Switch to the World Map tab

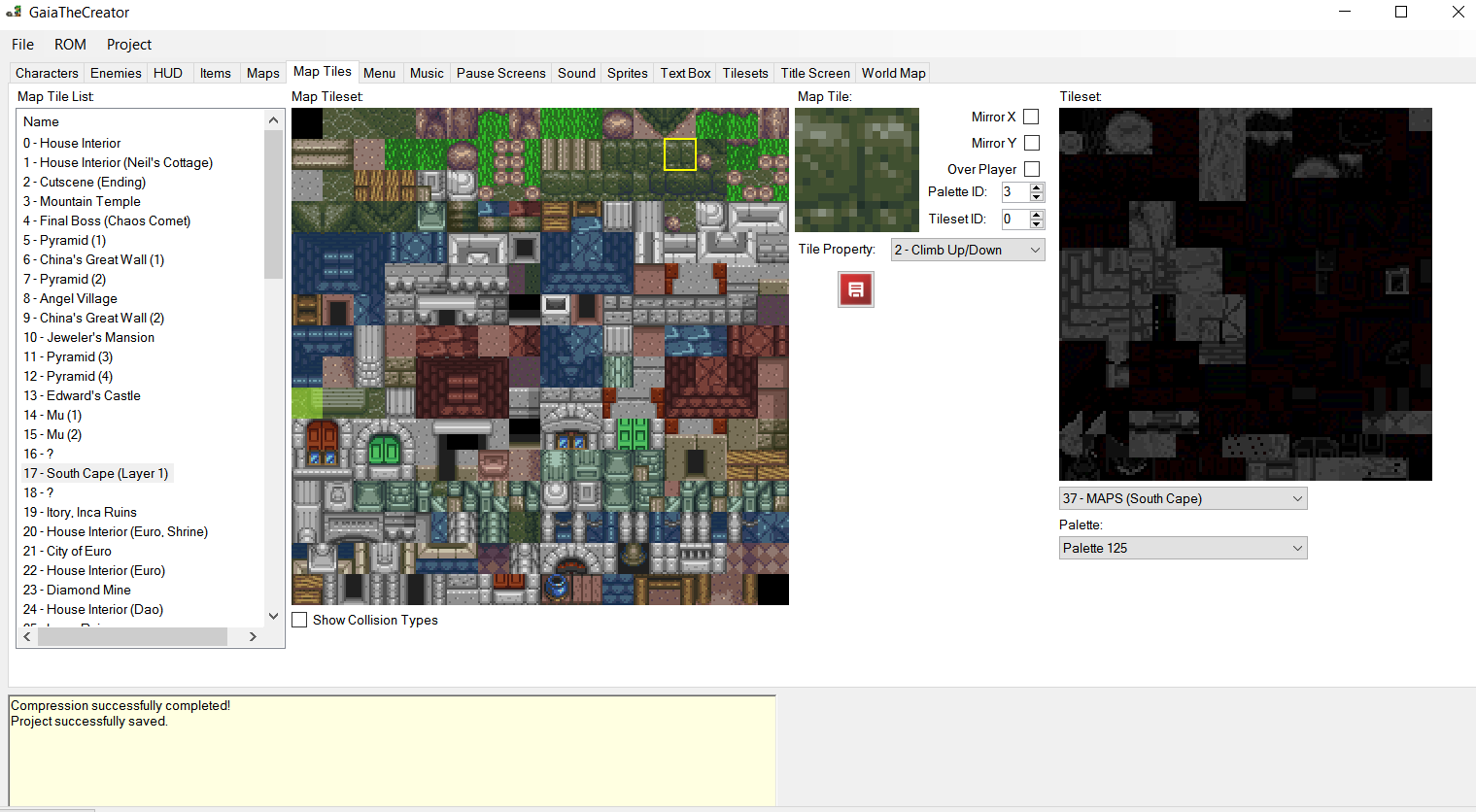pyautogui.click(x=892, y=72)
